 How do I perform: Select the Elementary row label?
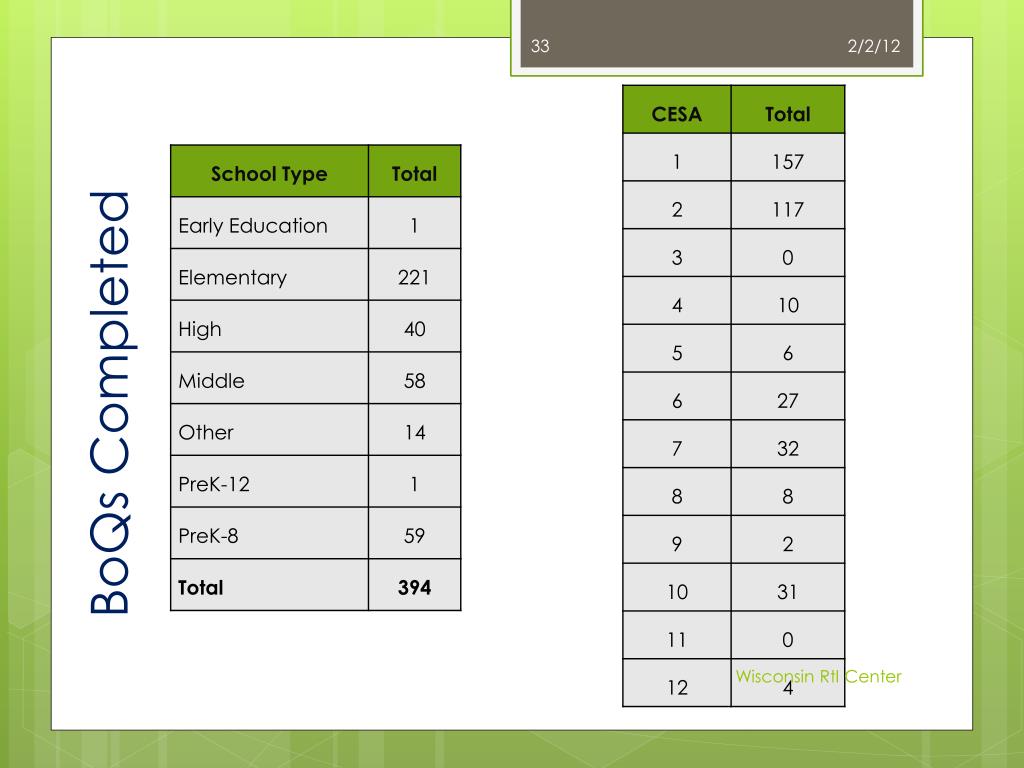click(x=232, y=278)
